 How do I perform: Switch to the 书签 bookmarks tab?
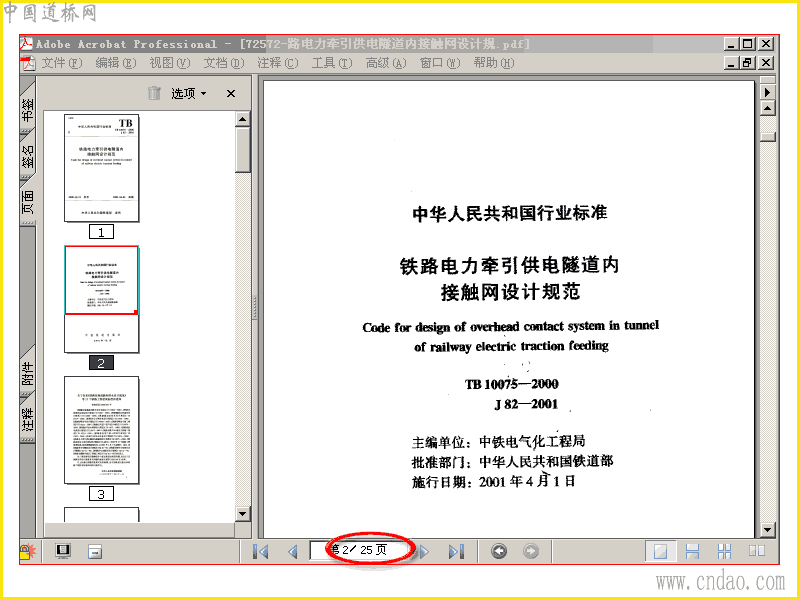click(28, 110)
